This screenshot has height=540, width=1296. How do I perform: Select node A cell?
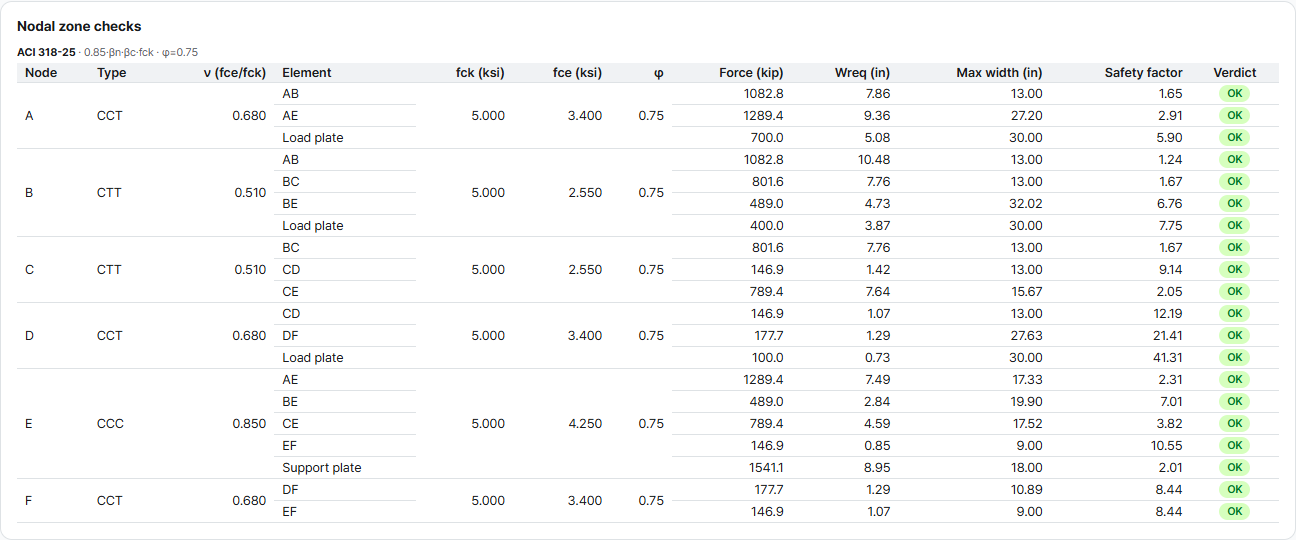(x=29, y=116)
